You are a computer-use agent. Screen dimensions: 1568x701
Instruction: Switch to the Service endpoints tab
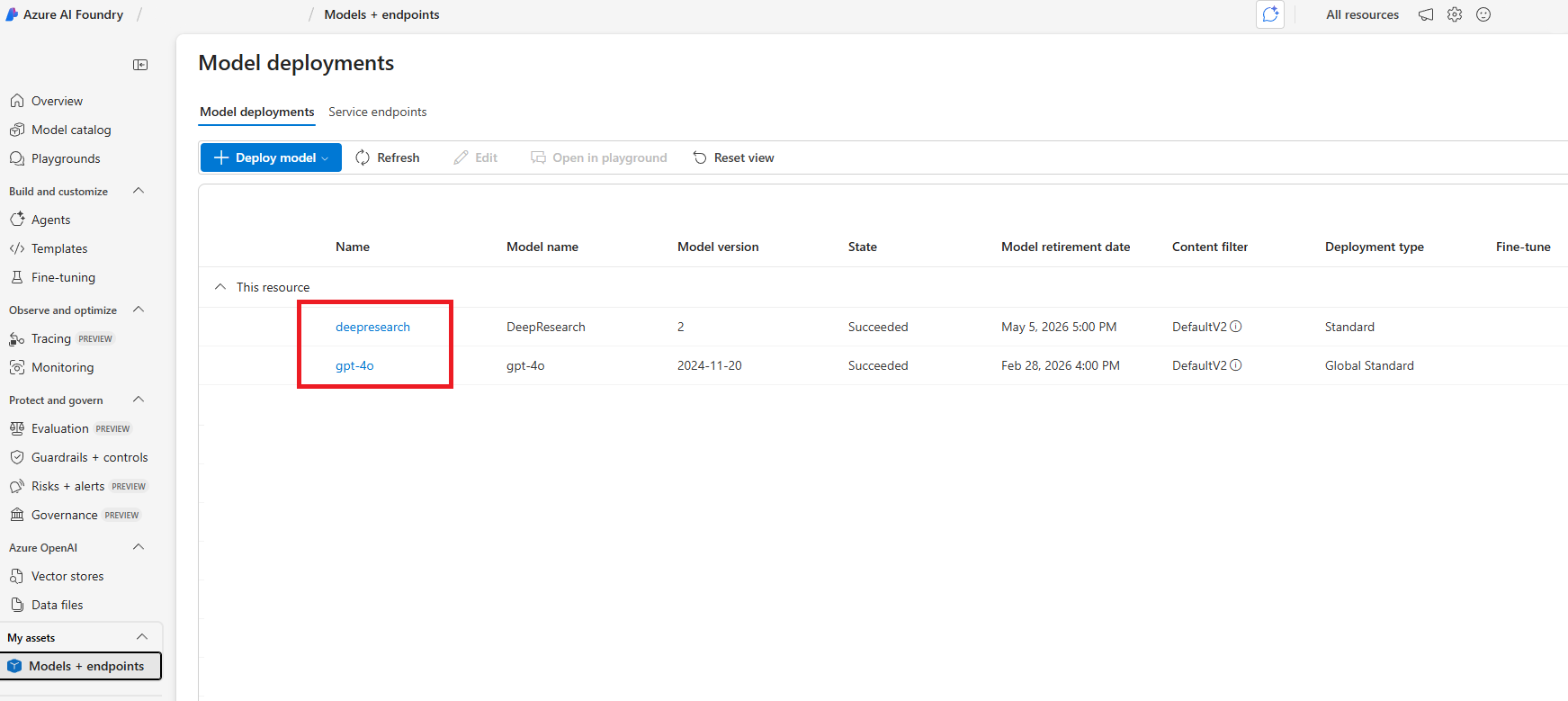pos(377,112)
